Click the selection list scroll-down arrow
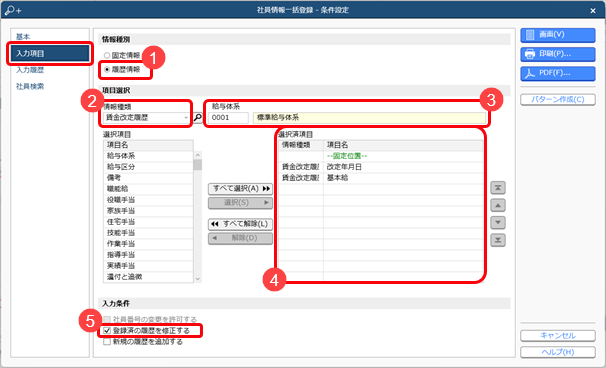606x368 pixels. pos(198,278)
